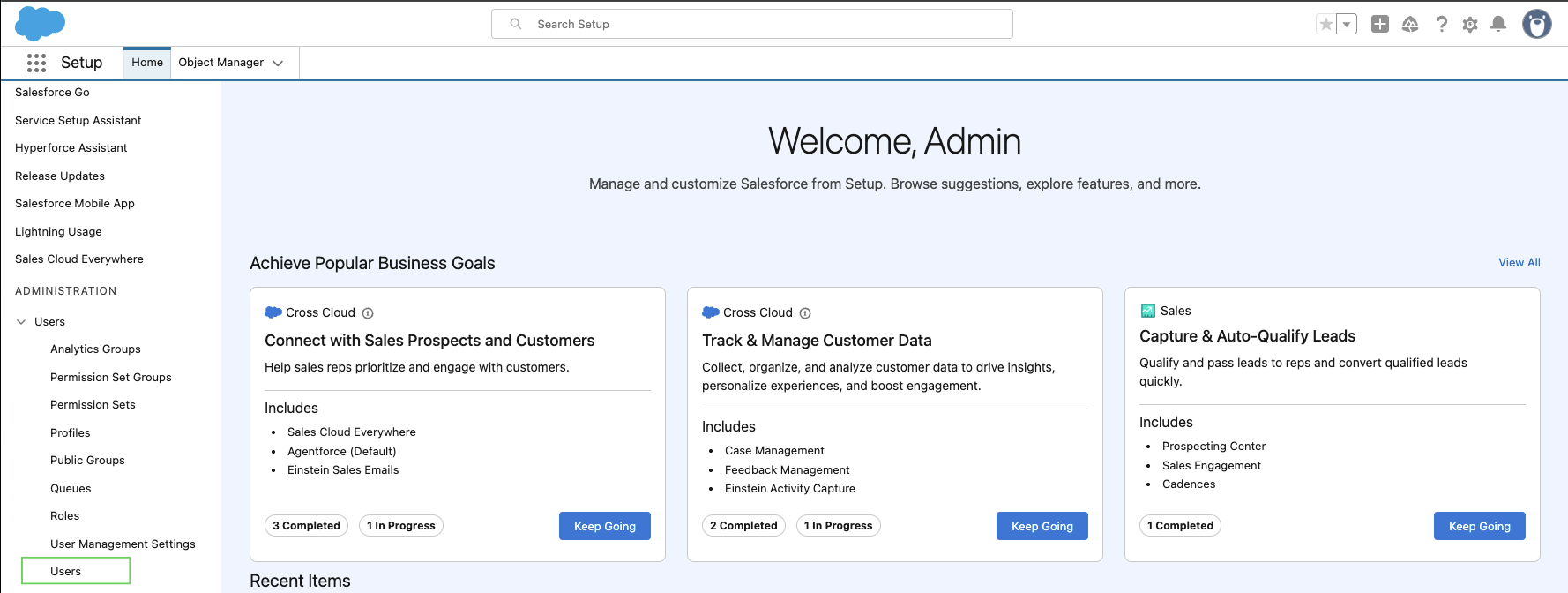Open Public Groups
Screen dimensions: 1568x593
[x=87, y=461]
